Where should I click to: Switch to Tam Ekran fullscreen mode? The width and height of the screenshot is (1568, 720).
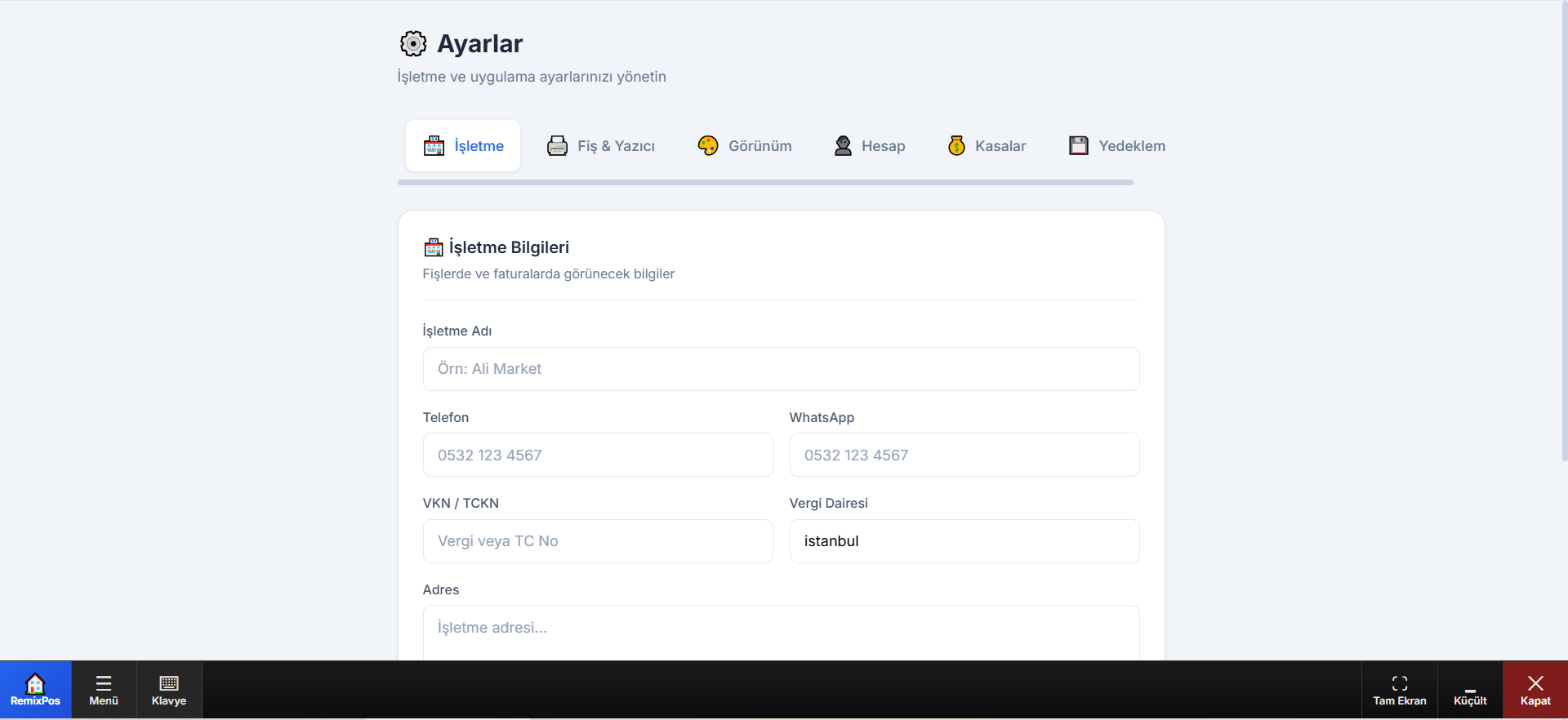[x=1400, y=690]
